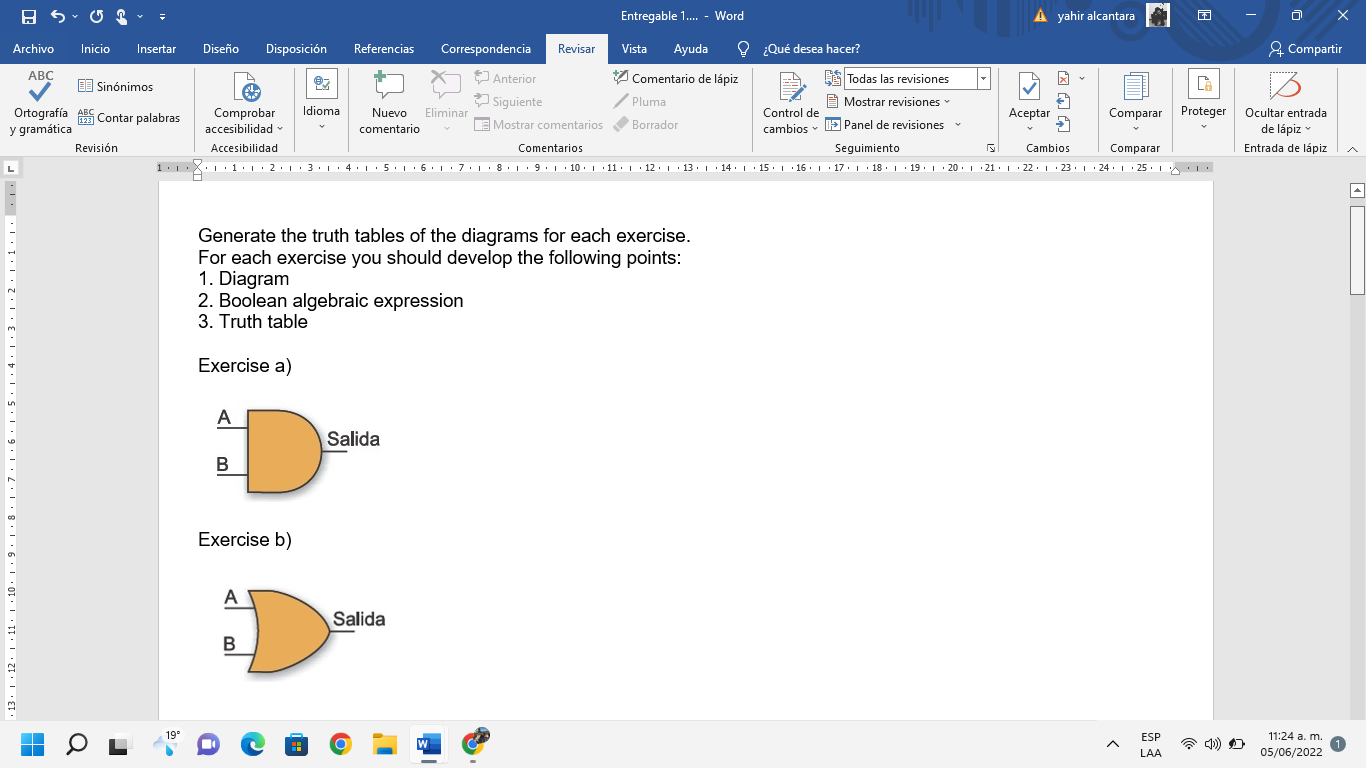The image size is (1366, 768).
Task: Switch to the Correspondencia tab
Action: [486, 49]
